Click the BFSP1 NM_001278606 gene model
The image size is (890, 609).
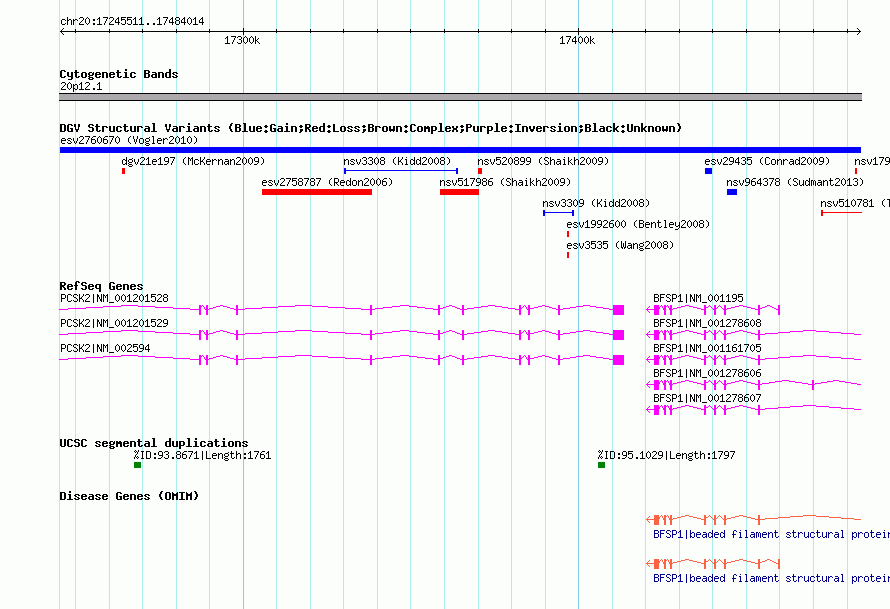click(754, 385)
